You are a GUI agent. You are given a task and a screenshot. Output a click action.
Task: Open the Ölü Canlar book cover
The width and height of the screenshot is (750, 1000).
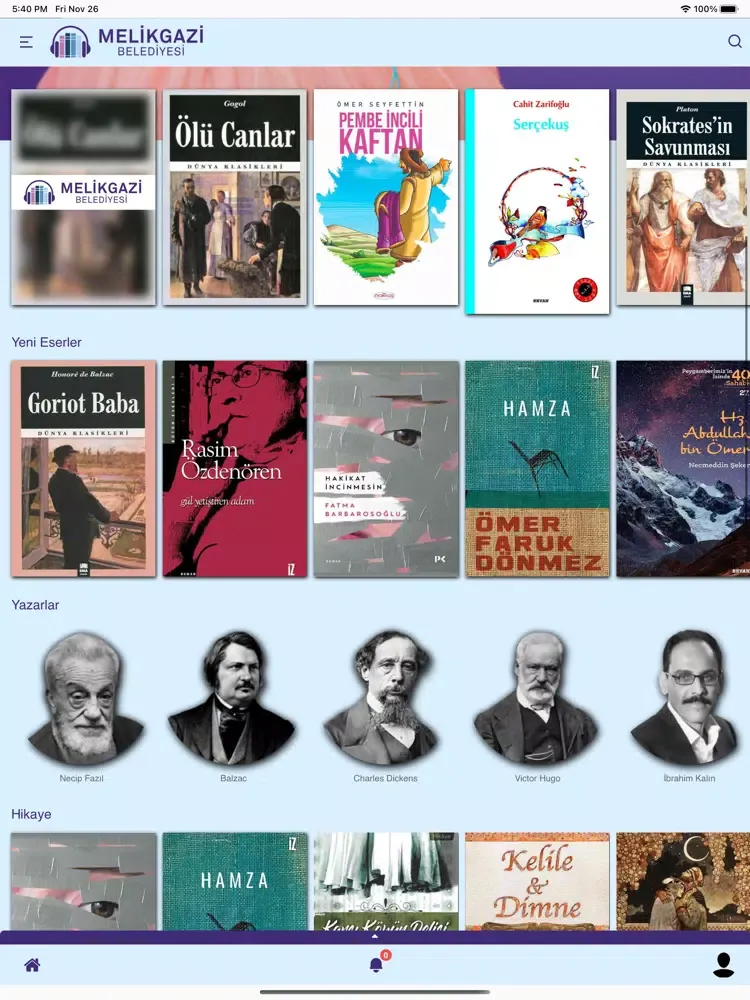235,197
